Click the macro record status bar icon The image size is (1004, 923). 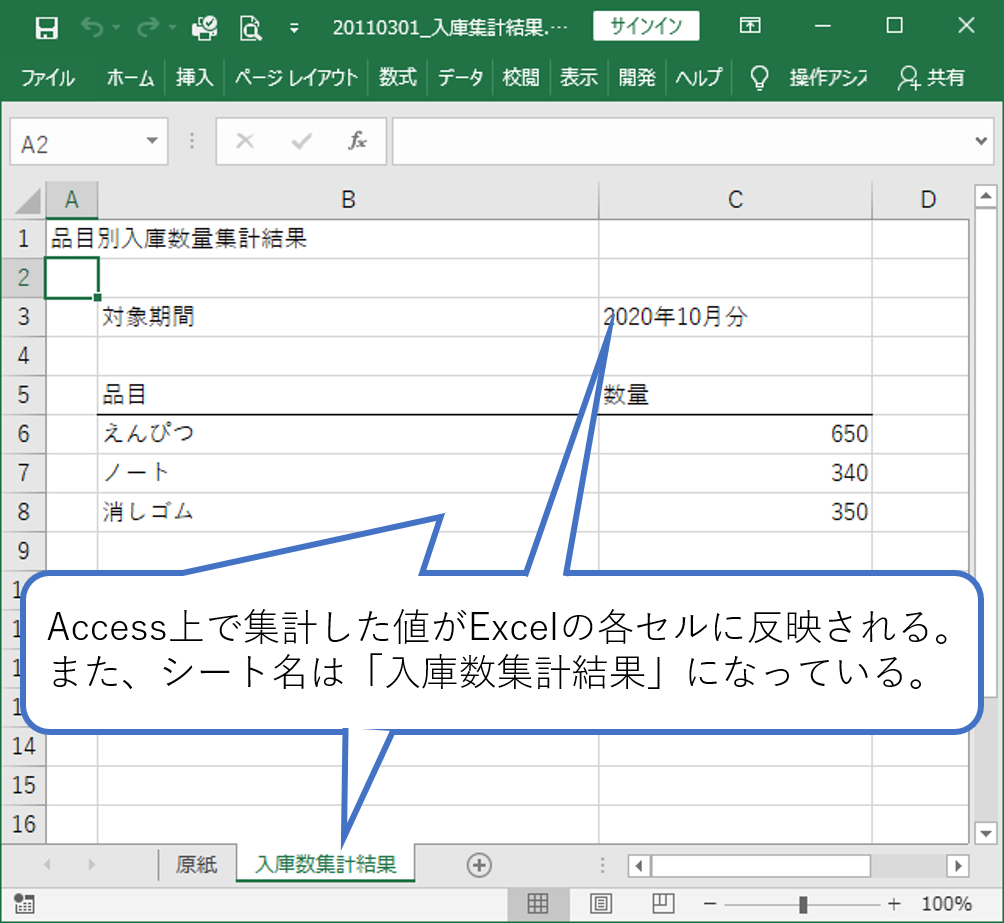click(x=24, y=904)
